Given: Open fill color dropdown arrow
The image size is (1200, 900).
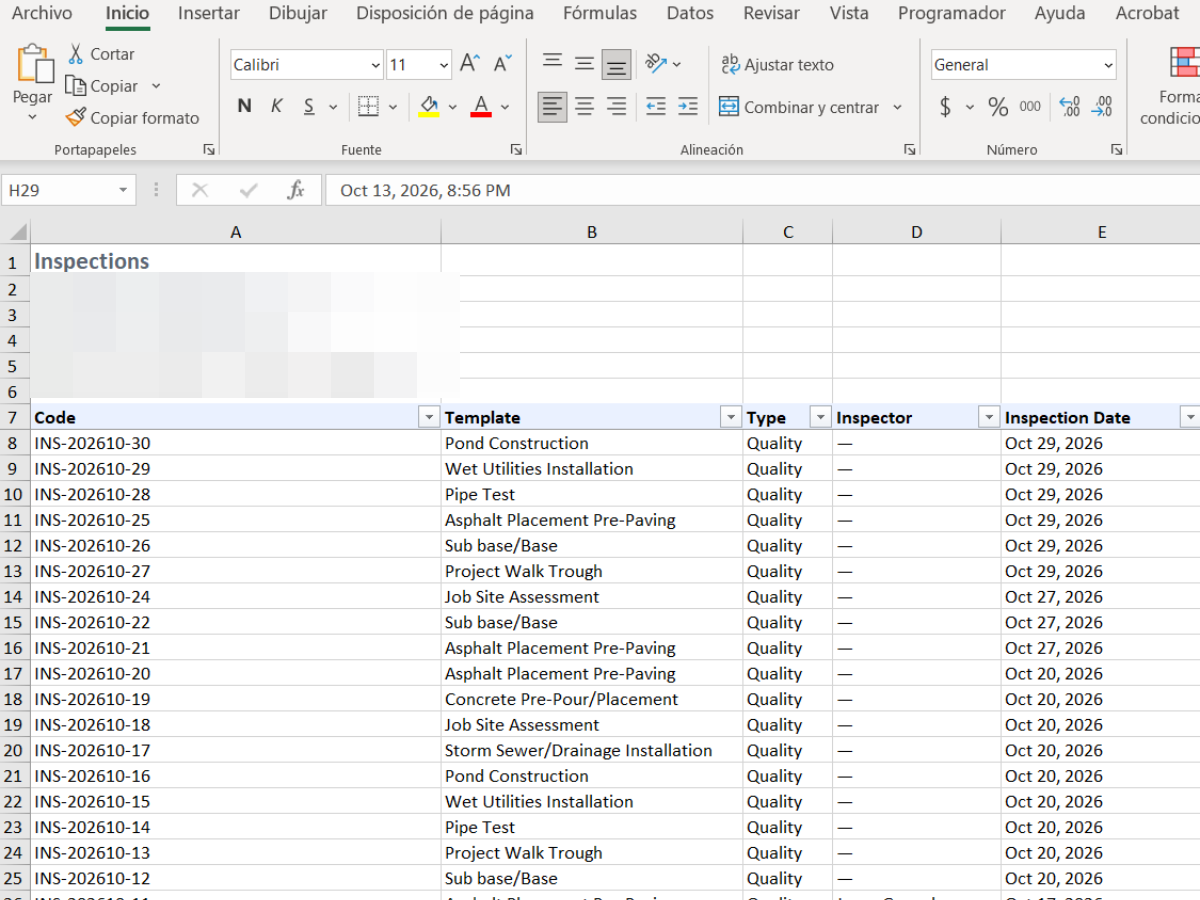Looking at the screenshot, I should pyautogui.click(x=453, y=107).
